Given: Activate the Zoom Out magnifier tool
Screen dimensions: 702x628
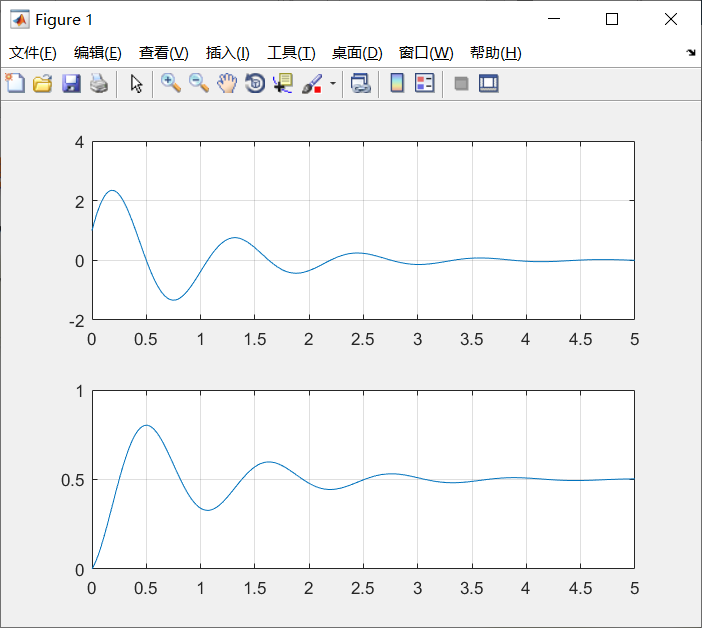Looking at the screenshot, I should pos(199,83).
